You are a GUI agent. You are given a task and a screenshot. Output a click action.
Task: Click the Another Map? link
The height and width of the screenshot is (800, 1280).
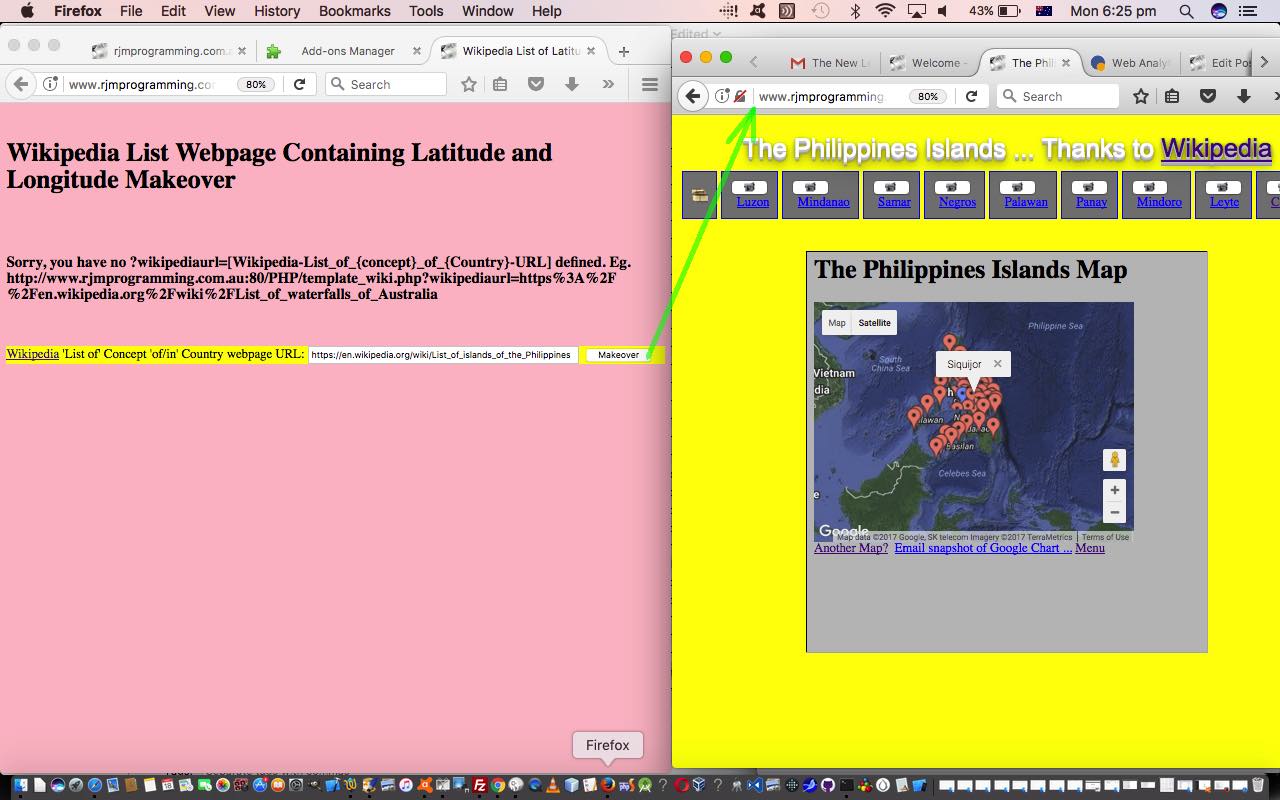click(x=851, y=548)
